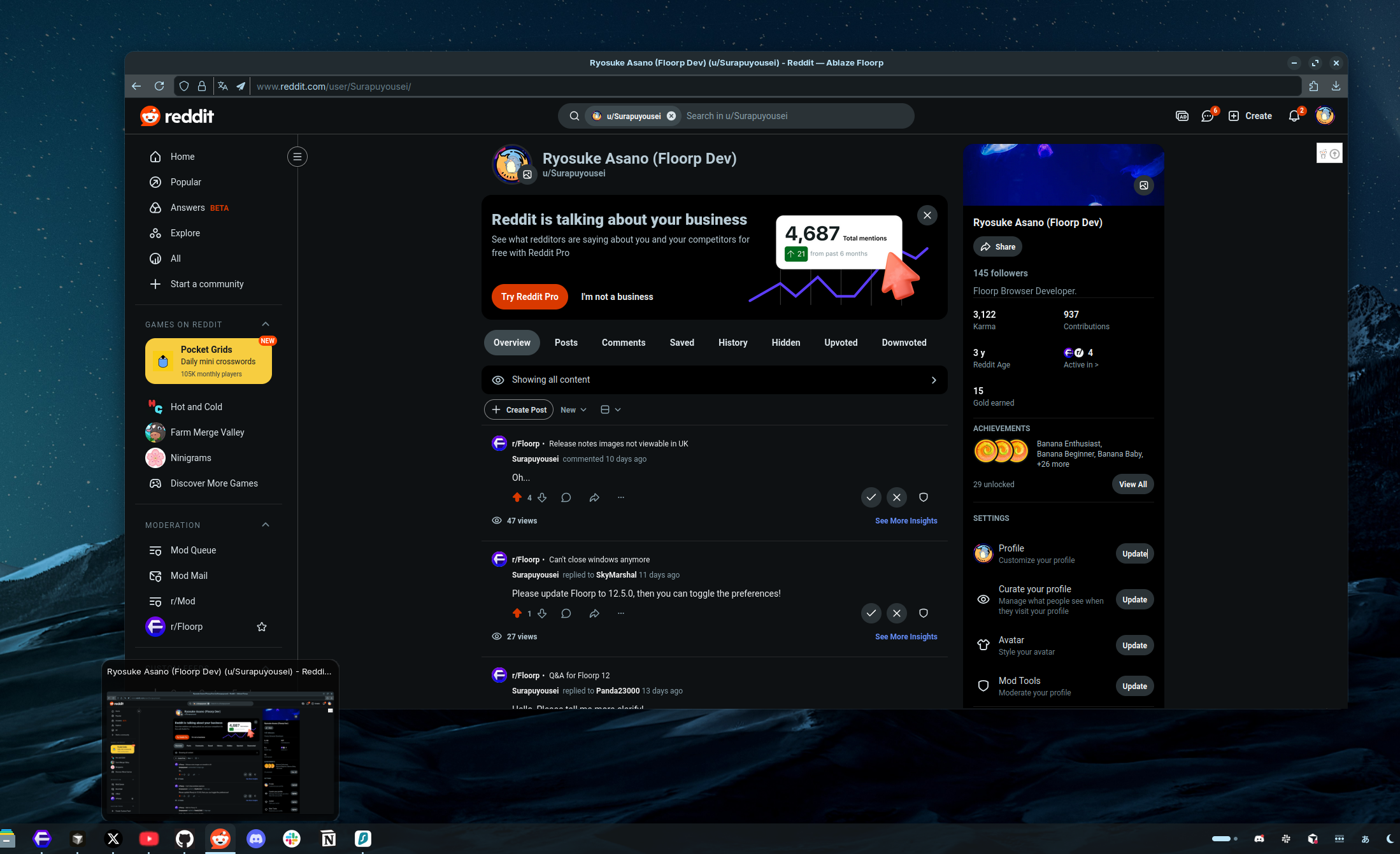Open Reddit chat messages
Image resolution: width=1400 pixels, height=854 pixels.
point(1208,116)
